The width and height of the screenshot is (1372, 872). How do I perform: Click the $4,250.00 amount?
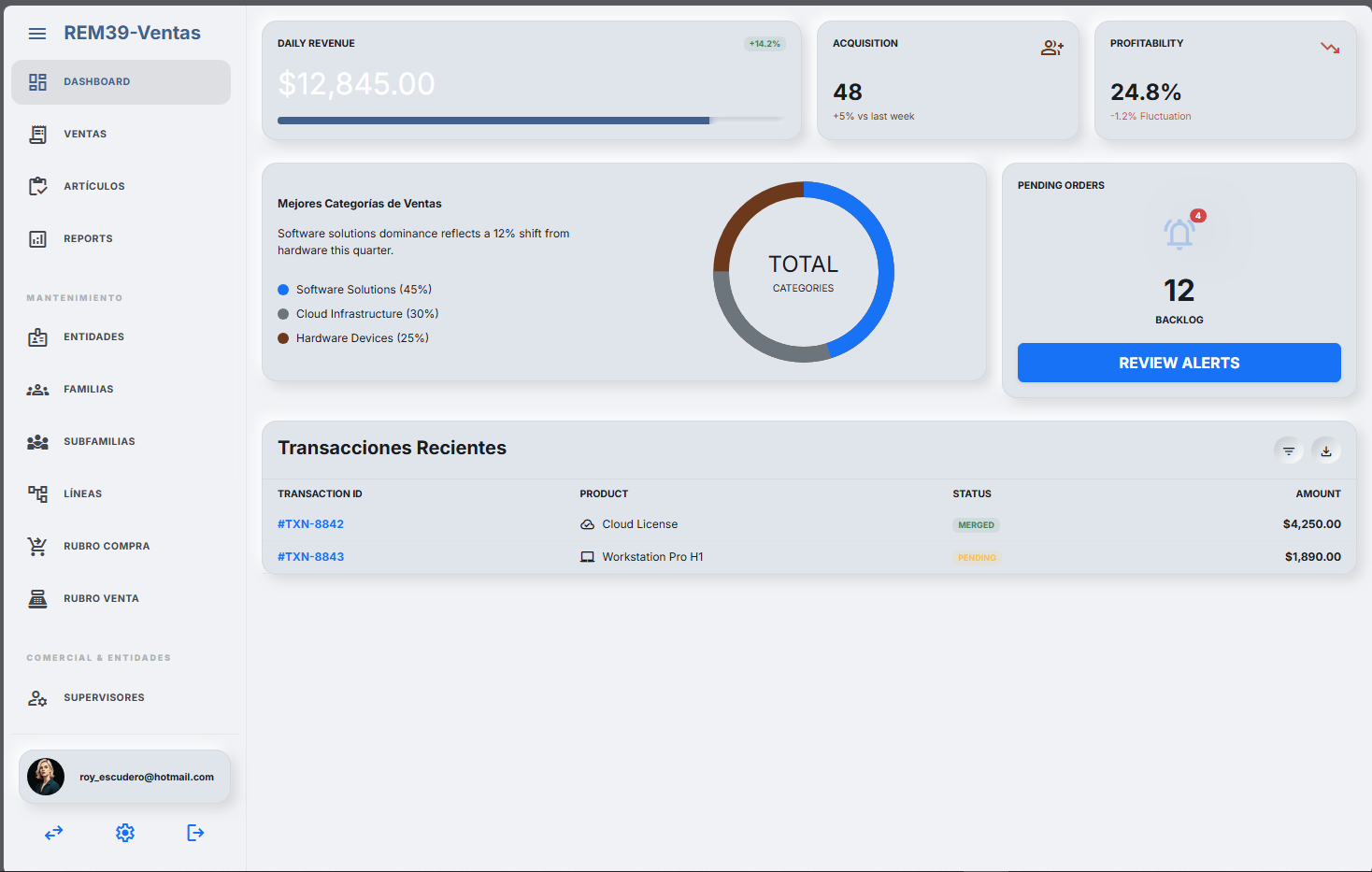click(1312, 524)
